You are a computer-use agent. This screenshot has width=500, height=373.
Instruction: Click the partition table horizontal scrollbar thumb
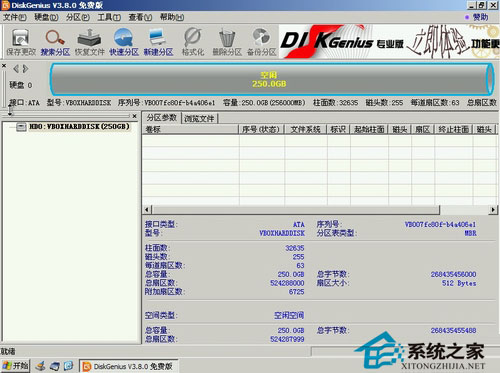coord(296,210)
